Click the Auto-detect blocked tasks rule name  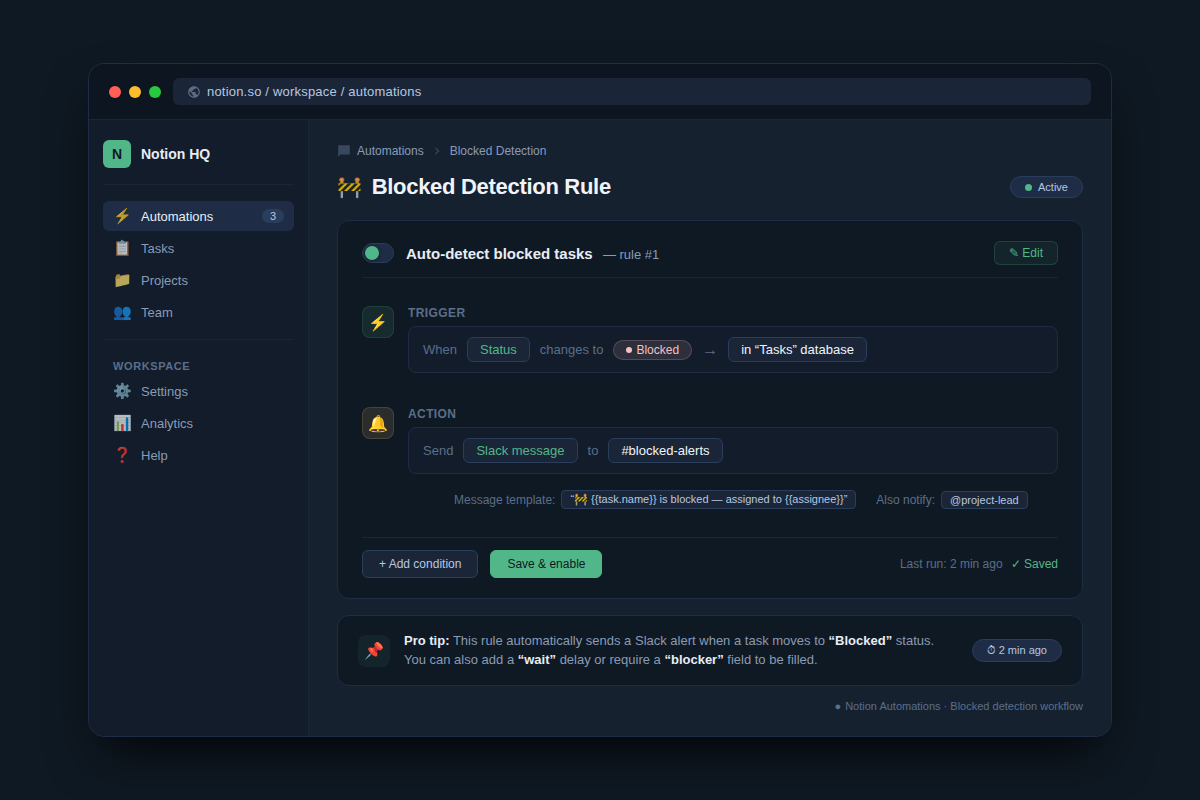pyautogui.click(x=499, y=254)
